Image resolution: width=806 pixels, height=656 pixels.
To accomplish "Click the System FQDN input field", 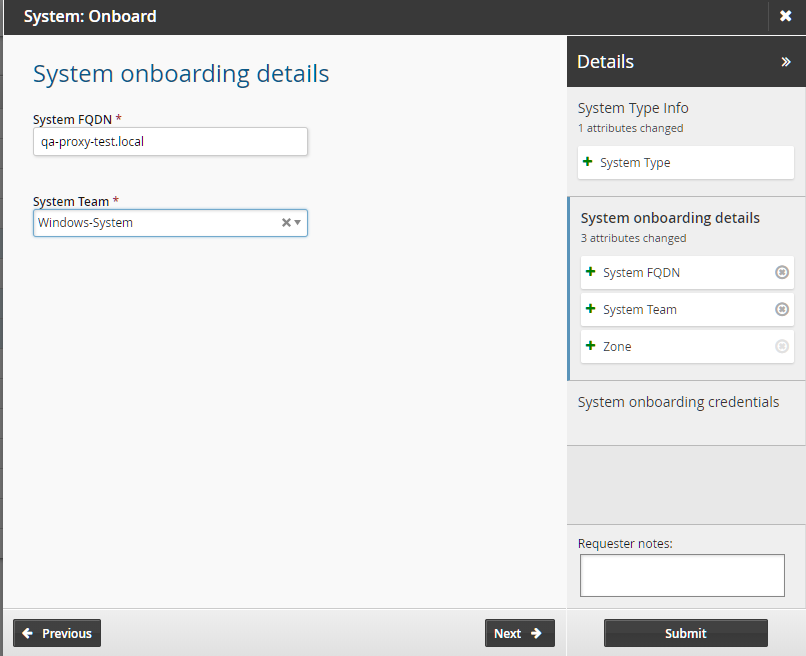I will [170, 142].
